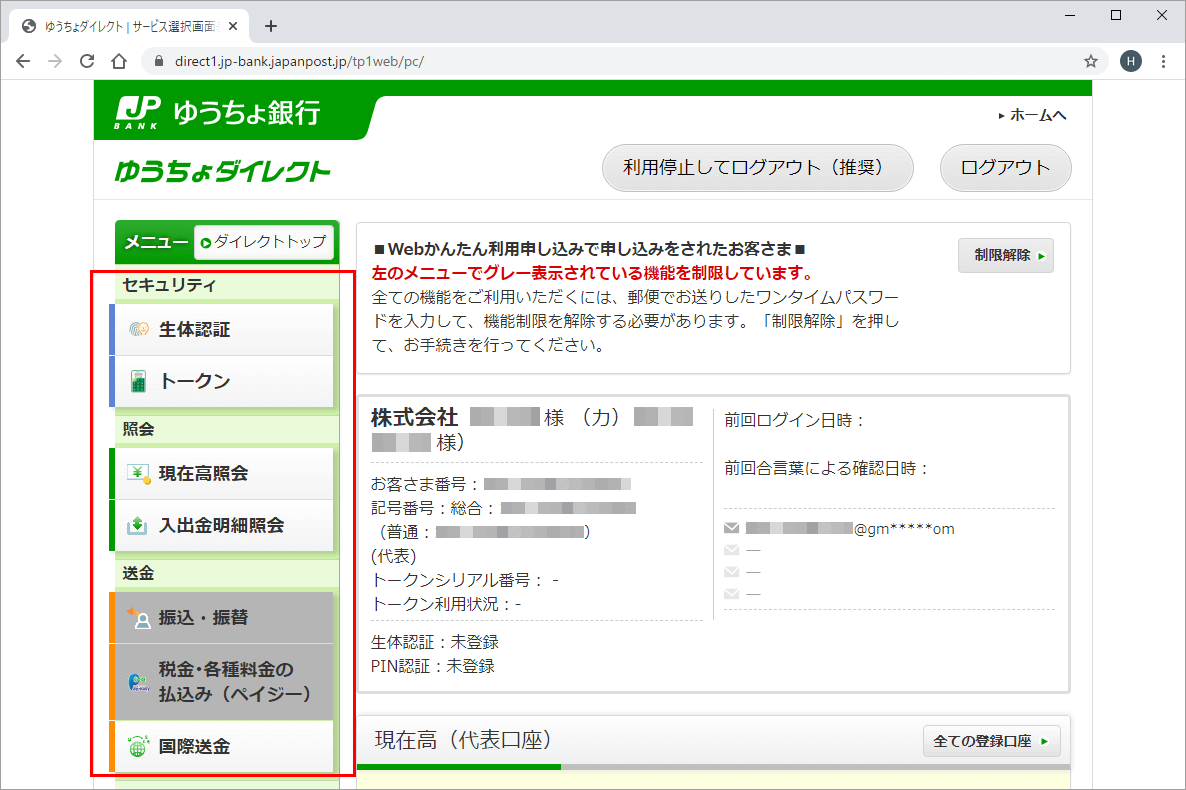Open 税金・各種料金の払込み（ペイジー） menu item

222,682
